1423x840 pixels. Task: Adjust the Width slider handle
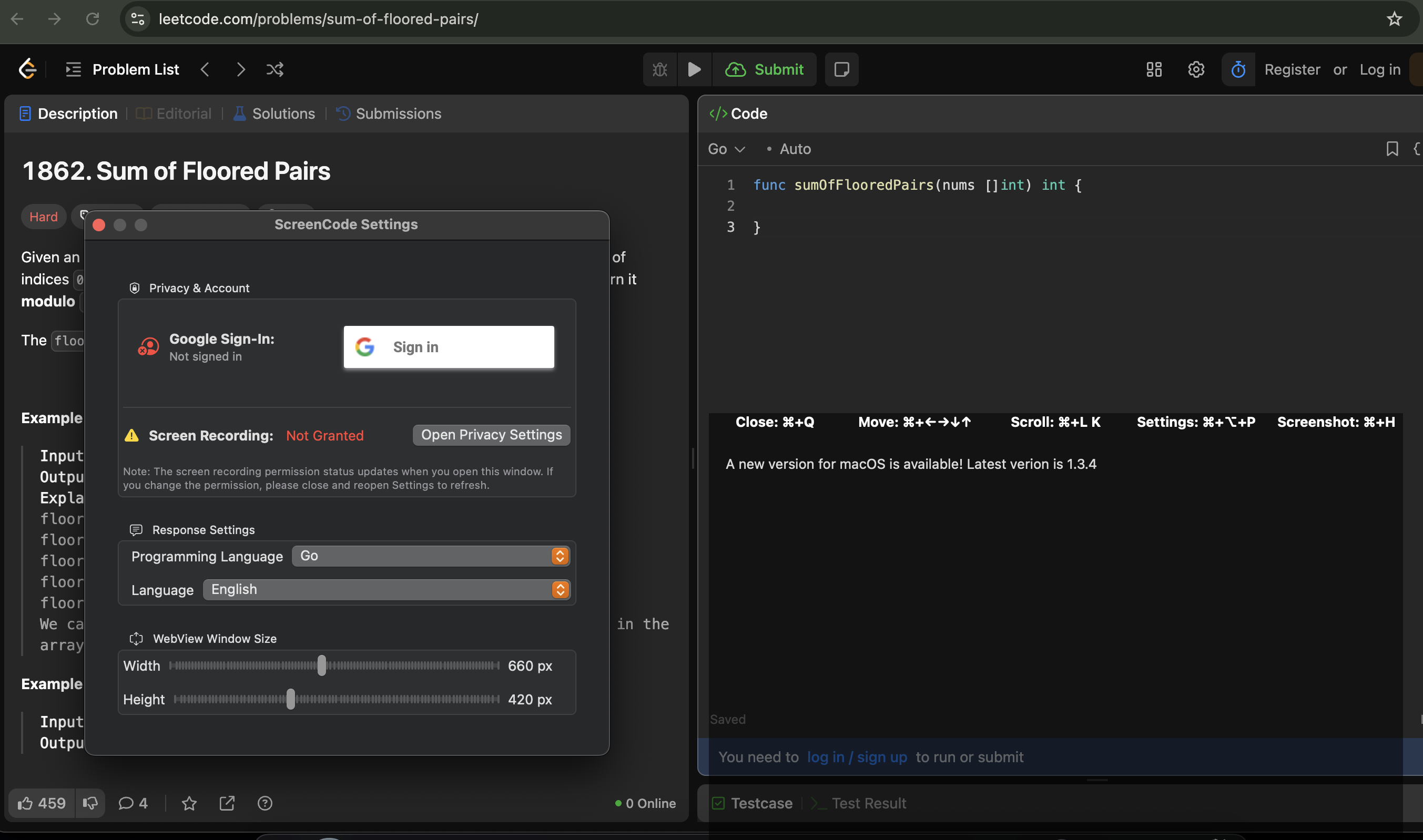click(x=322, y=665)
